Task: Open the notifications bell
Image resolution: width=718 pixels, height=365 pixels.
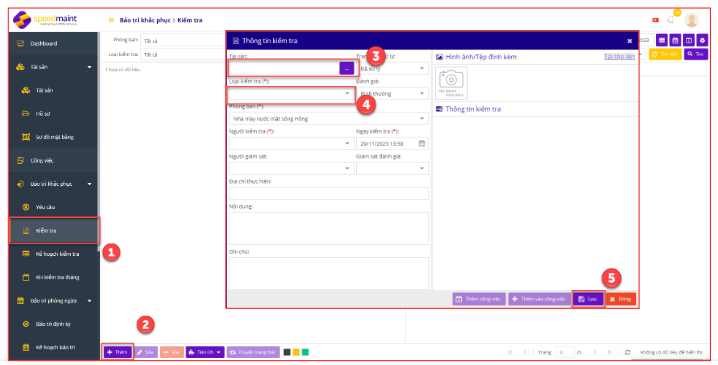Action: [x=671, y=20]
